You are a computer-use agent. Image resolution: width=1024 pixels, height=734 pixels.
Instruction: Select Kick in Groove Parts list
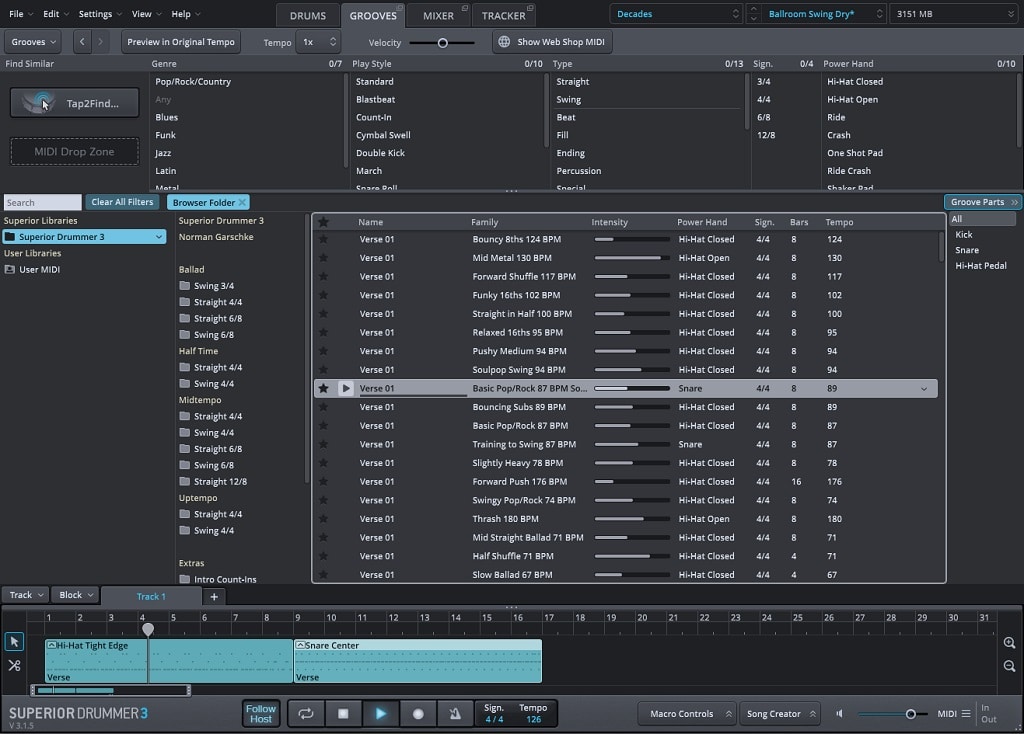click(963, 235)
